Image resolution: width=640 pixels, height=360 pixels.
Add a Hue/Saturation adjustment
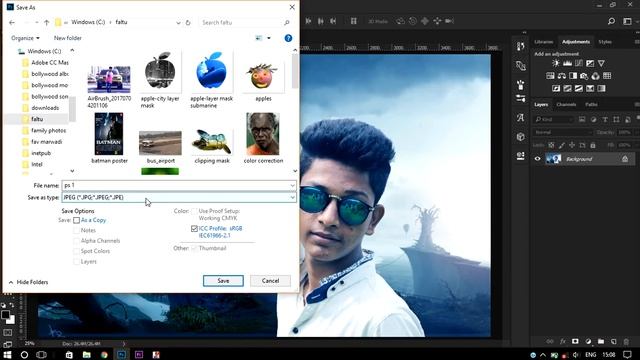550,76
